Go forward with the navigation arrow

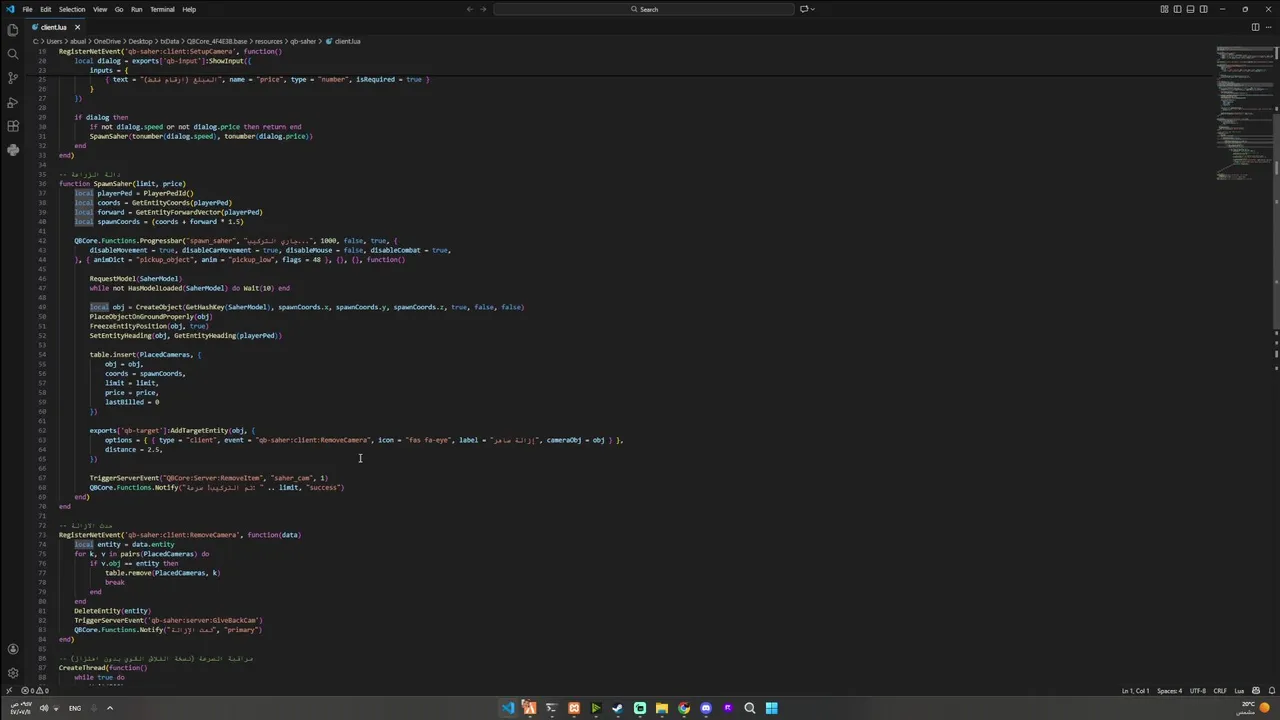[484, 9]
